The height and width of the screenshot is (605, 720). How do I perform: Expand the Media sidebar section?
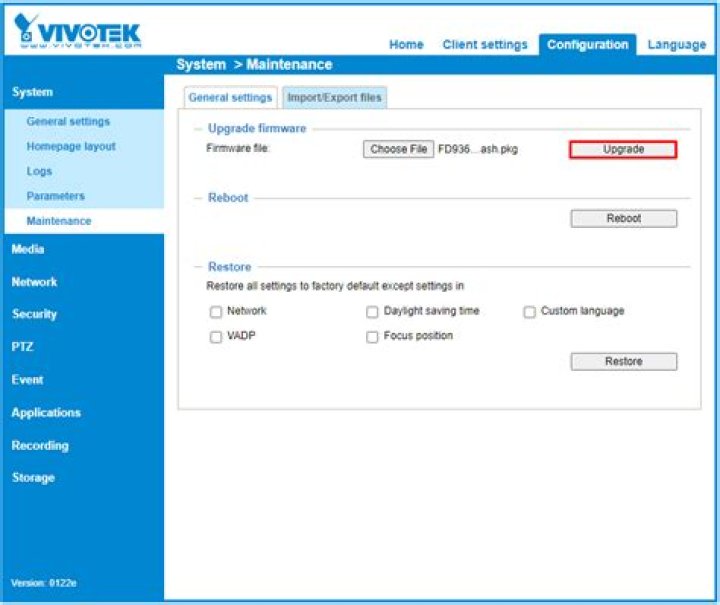(x=28, y=249)
